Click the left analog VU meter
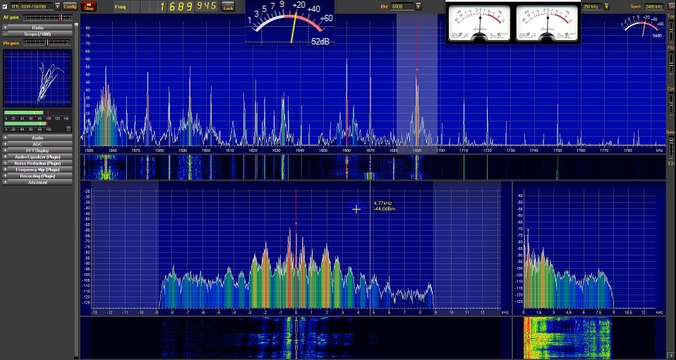 [x=479, y=24]
